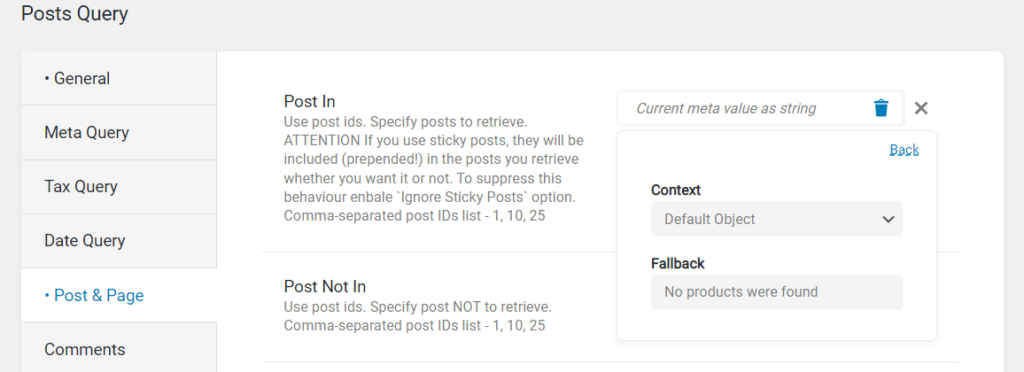Viewport: 1024px width, 372px height.
Task: Open the Meta Query tab
Action: coord(119,132)
